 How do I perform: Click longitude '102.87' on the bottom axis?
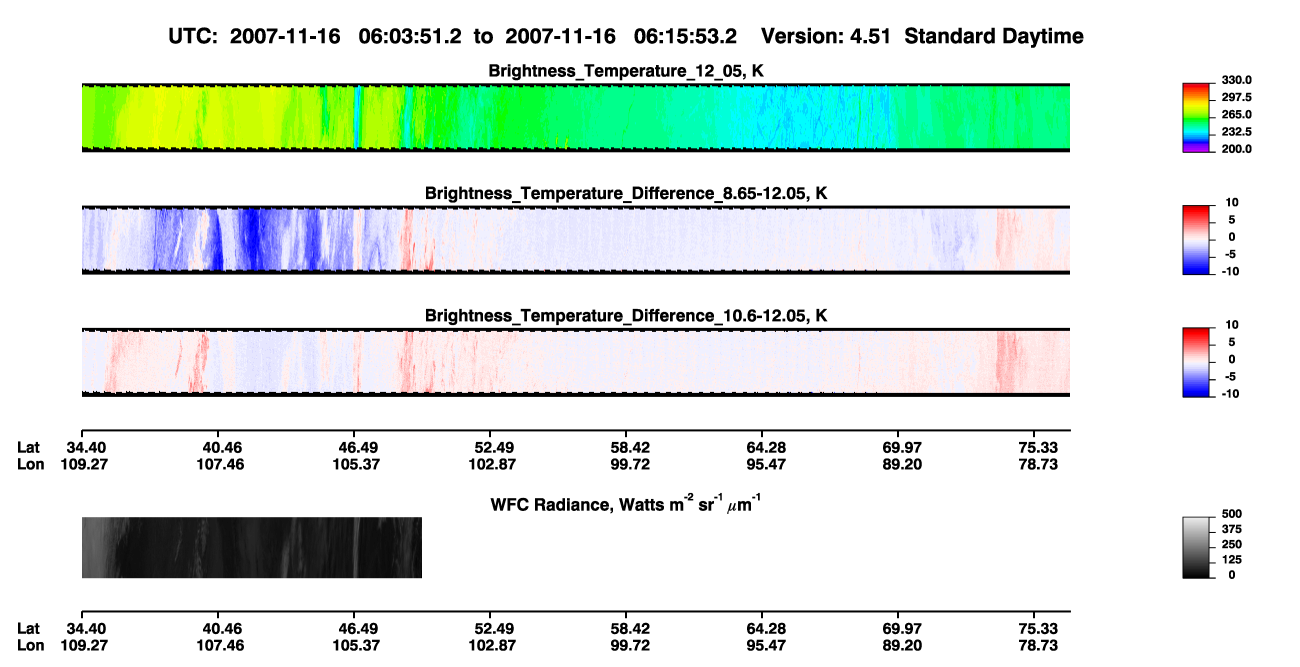coord(490,646)
